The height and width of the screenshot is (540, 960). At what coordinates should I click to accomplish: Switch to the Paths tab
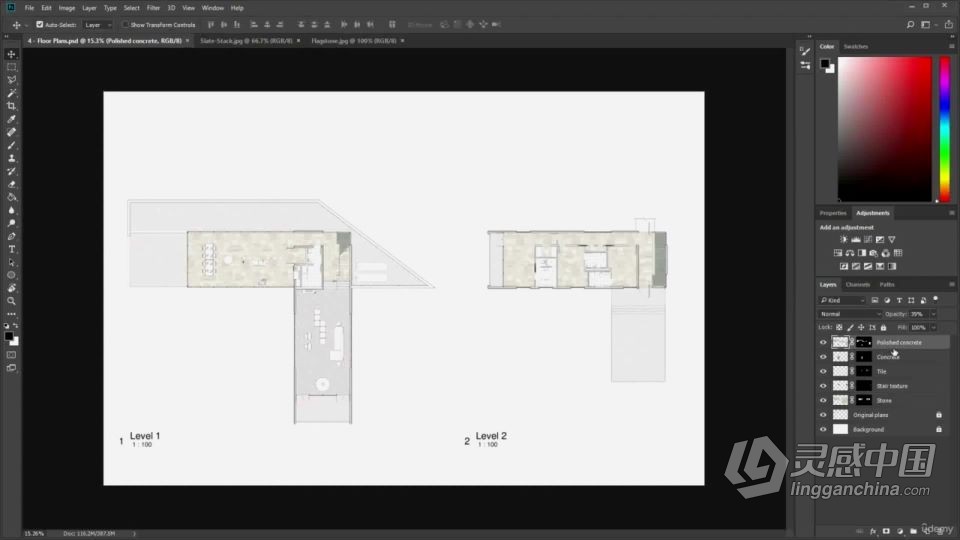pos(887,285)
